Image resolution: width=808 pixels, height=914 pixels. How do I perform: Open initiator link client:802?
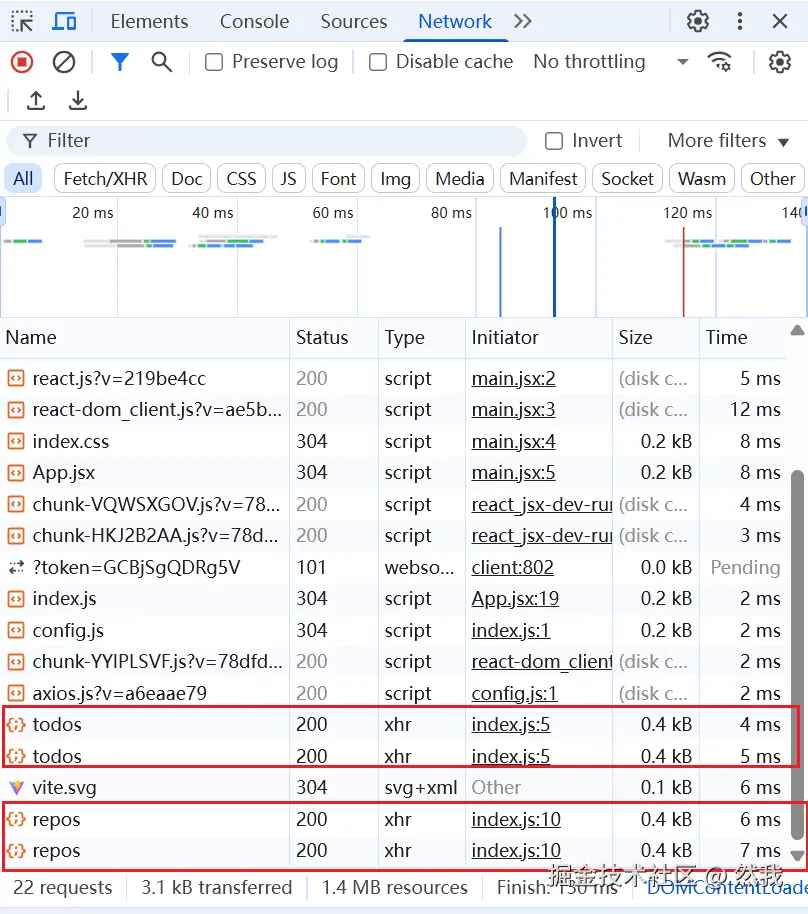tap(512, 567)
